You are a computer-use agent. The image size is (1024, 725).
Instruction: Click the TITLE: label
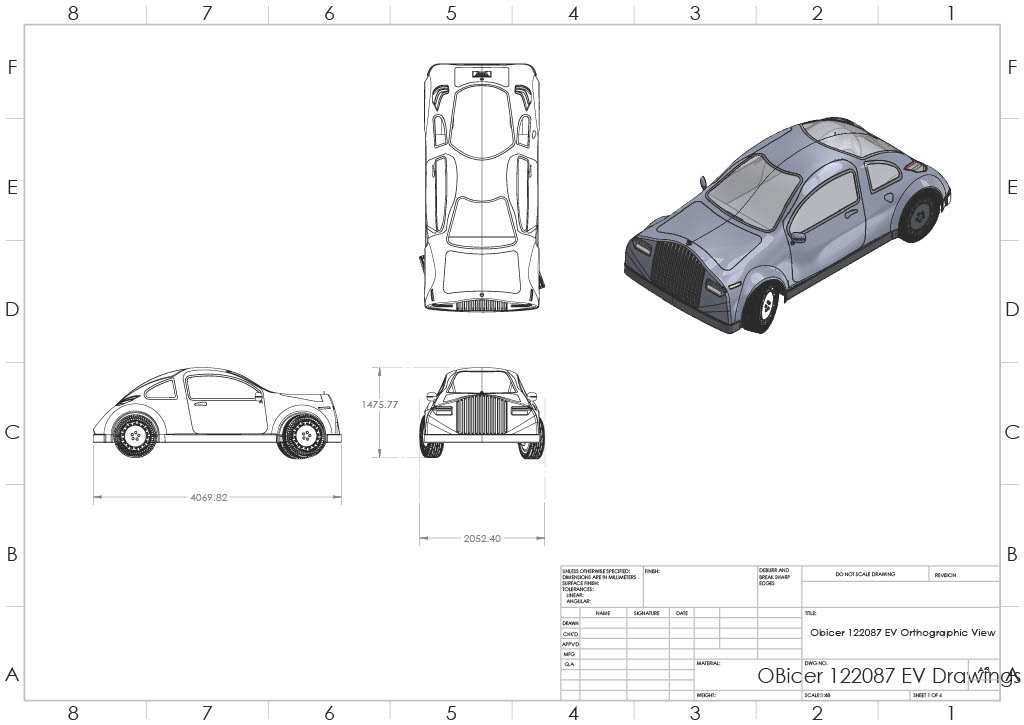pyautogui.click(x=810, y=613)
